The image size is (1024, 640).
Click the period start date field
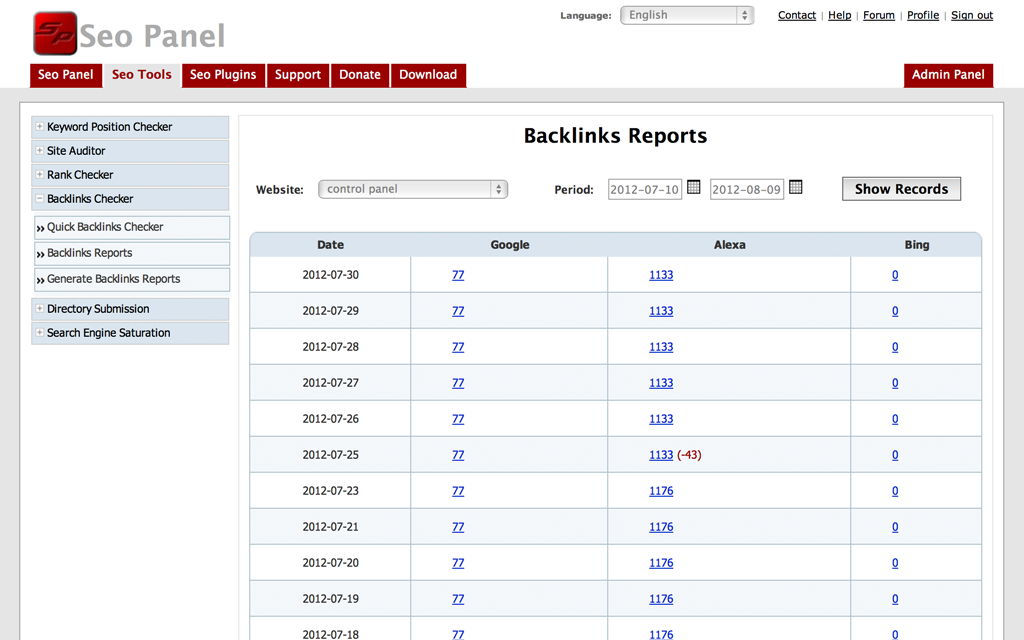pos(644,189)
